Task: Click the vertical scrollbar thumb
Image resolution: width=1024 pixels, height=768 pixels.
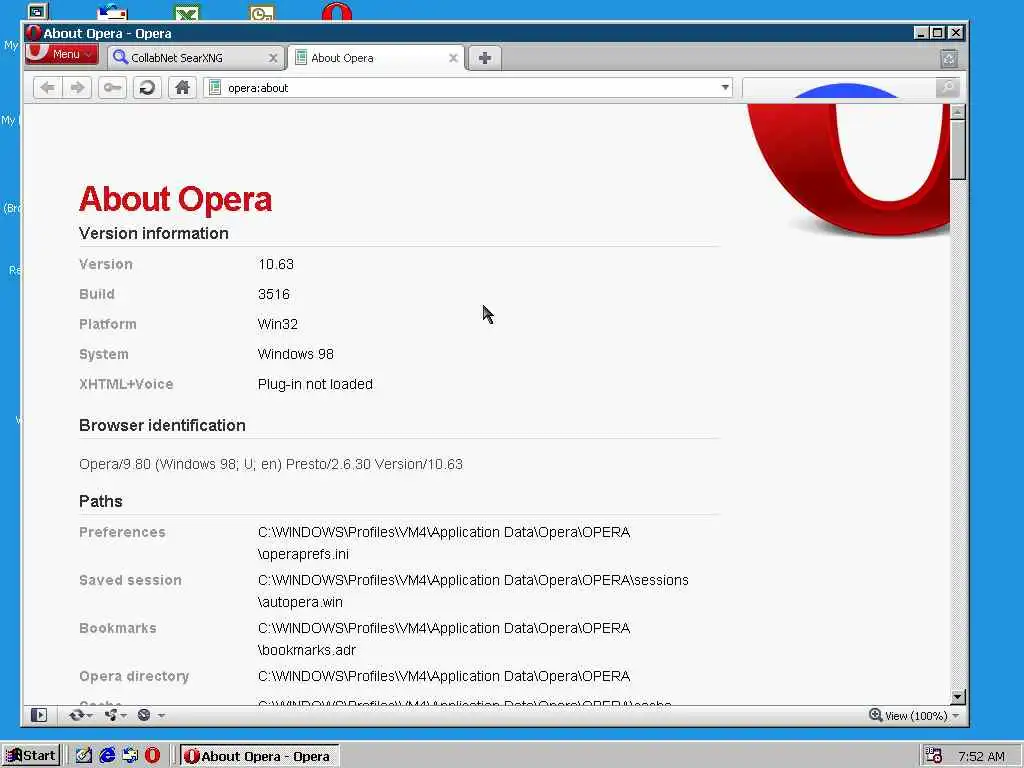Action: tap(958, 150)
